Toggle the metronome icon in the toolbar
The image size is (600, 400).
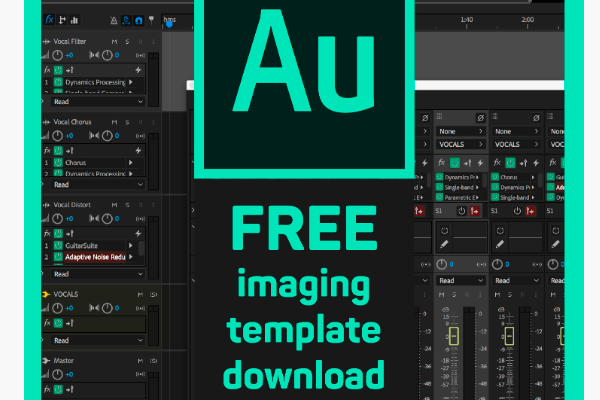[114, 20]
